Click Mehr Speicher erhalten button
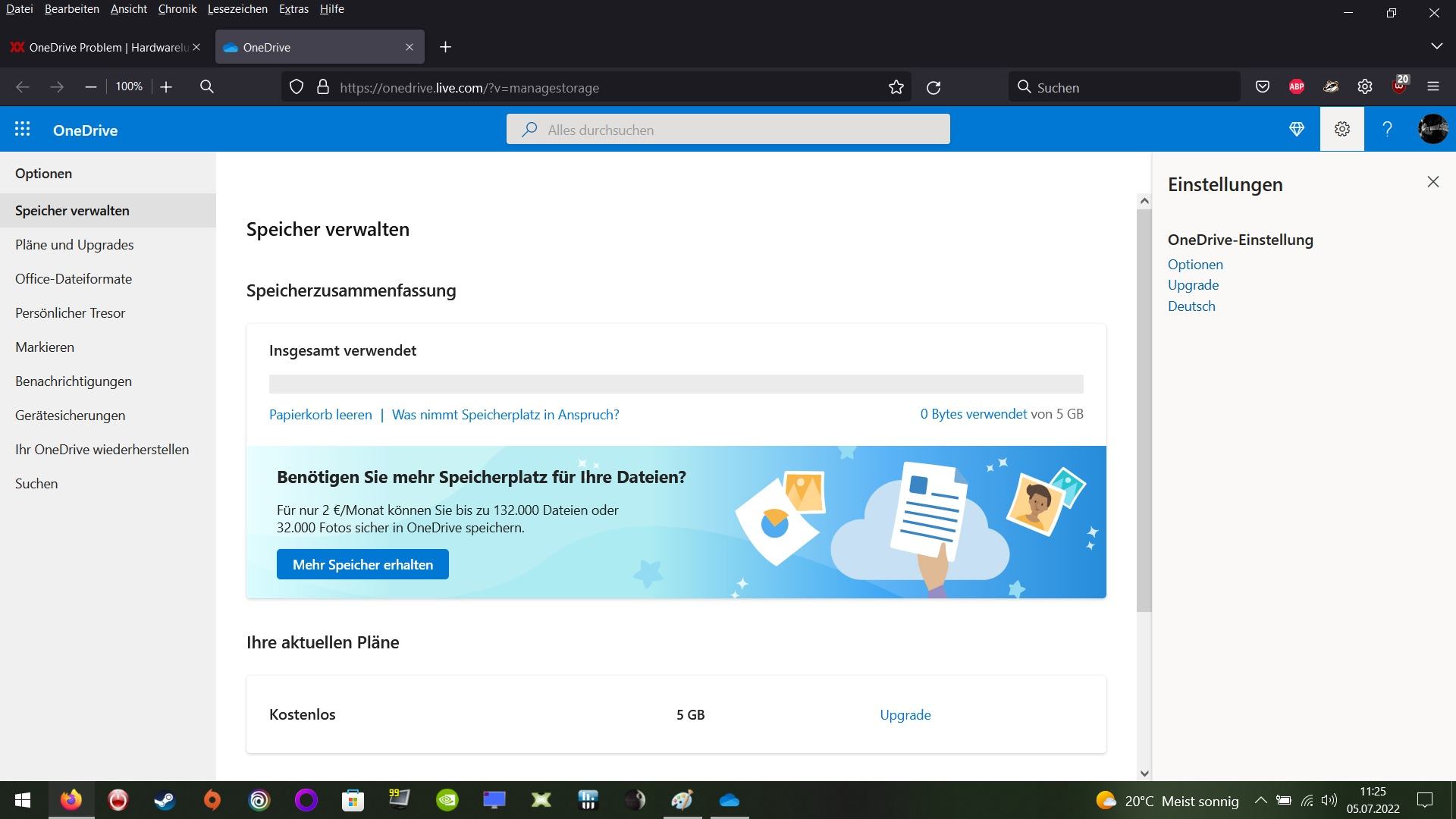Viewport: 1456px width, 819px height. tap(362, 564)
